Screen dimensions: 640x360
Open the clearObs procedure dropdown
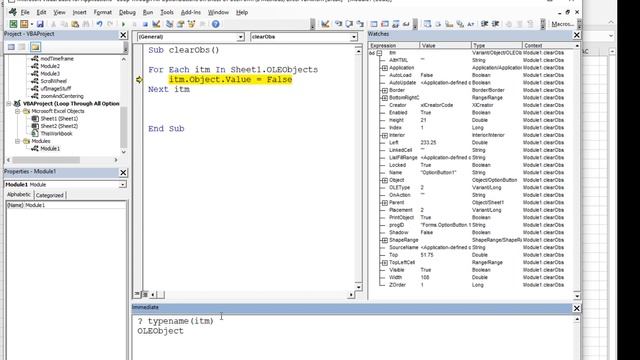(353, 37)
